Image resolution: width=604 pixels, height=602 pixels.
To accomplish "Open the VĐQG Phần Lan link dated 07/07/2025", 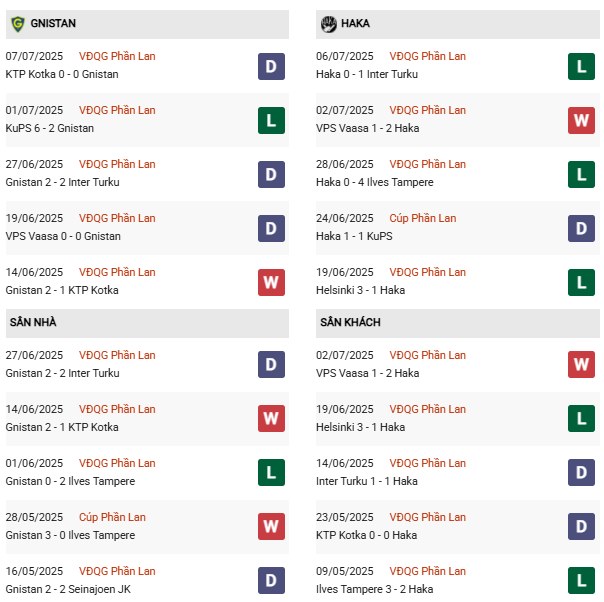I will click(117, 56).
